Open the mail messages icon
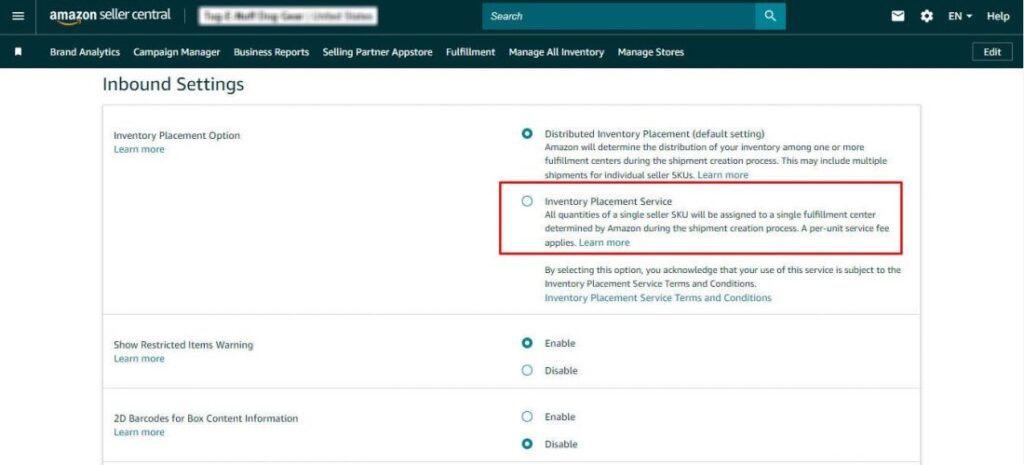The height and width of the screenshot is (465, 1024). click(898, 16)
